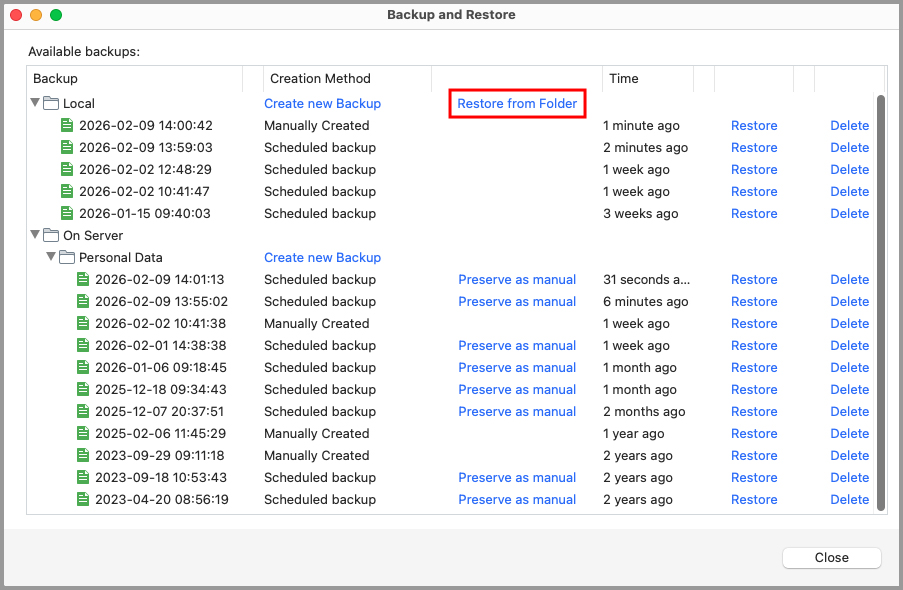Collapse the Local backups tree
Viewport: 903px width, 590px height.
[x=36, y=103]
